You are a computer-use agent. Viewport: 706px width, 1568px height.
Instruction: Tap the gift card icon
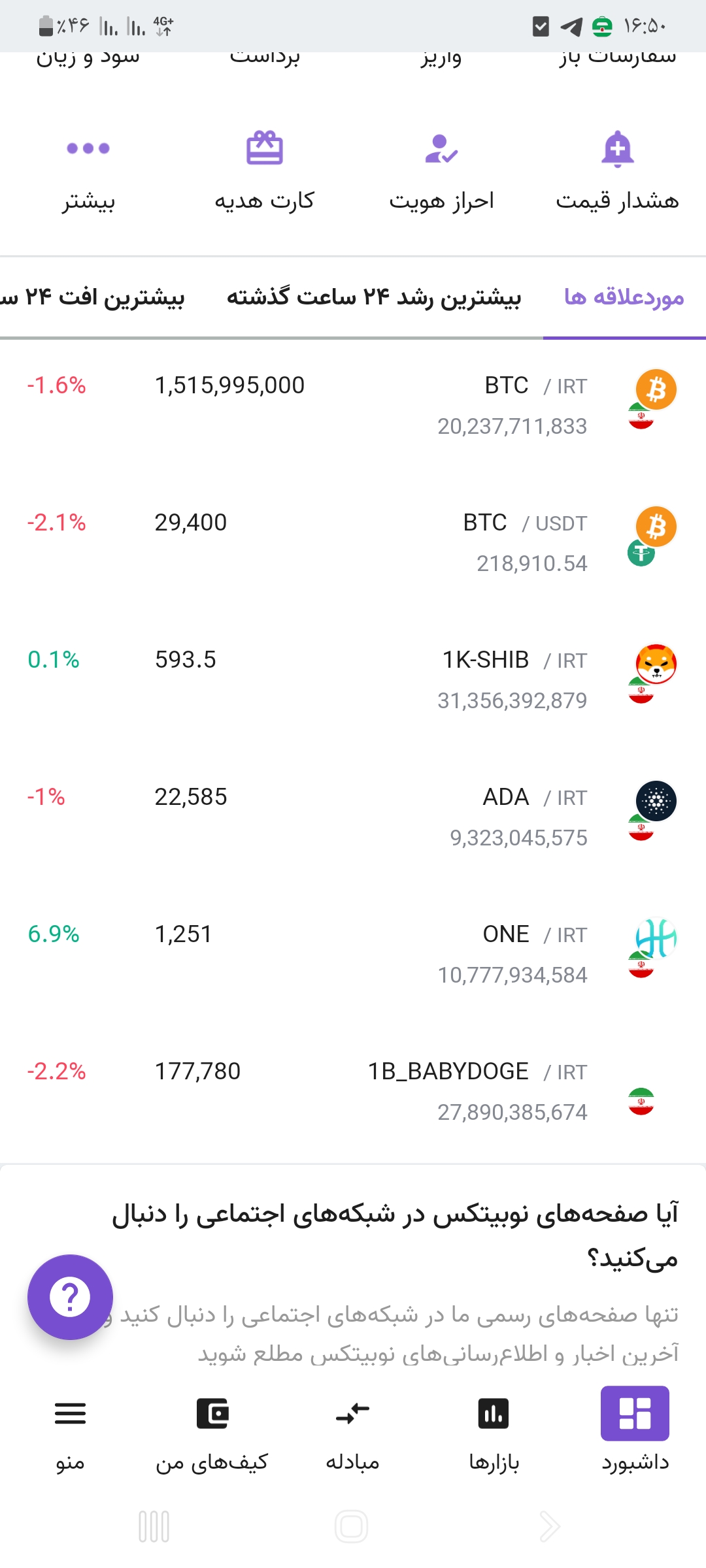tap(265, 149)
